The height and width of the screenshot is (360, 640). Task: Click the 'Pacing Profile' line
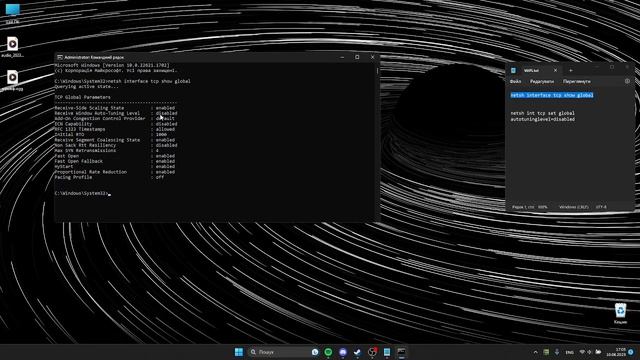[109, 177]
